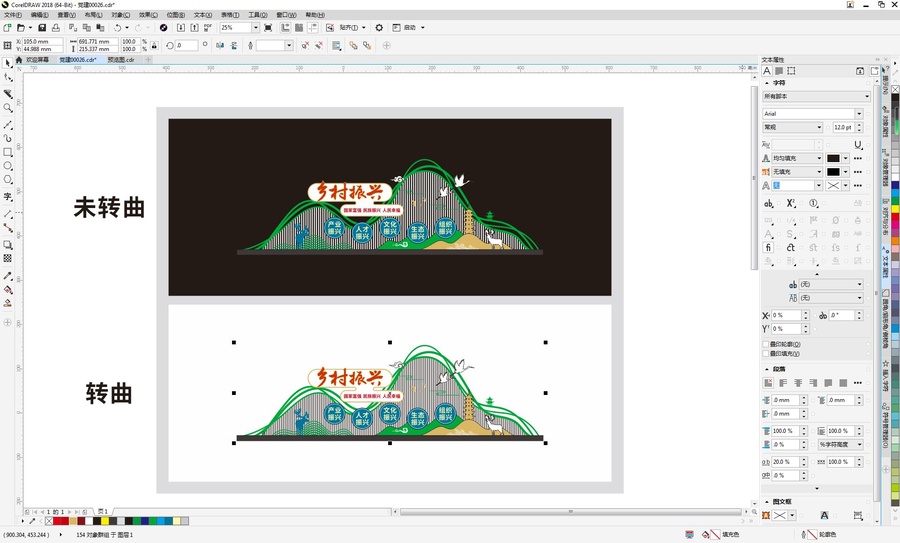Click the superscript X² position icon
Screen dimensions: 900x543
(x=791, y=203)
